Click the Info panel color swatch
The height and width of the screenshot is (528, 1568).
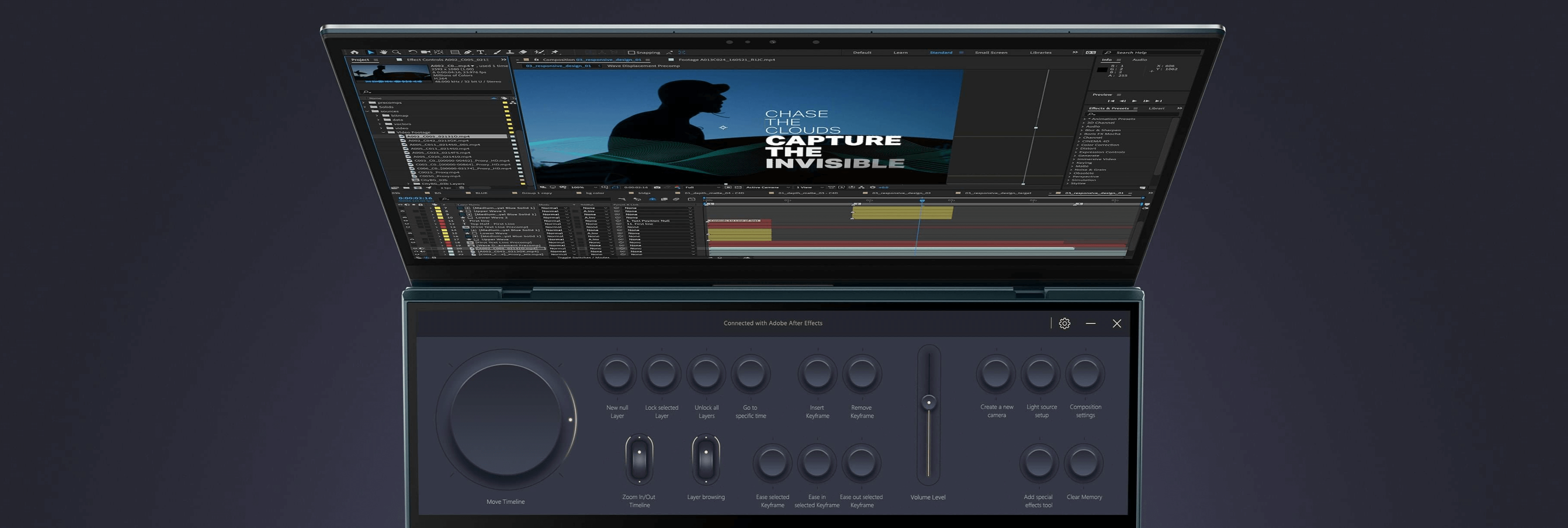[x=1102, y=70]
